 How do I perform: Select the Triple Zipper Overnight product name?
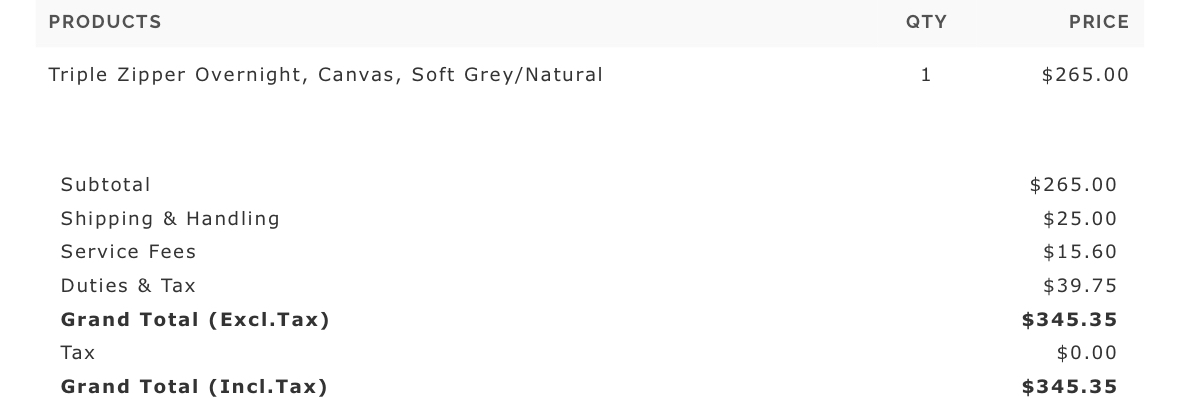325,75
